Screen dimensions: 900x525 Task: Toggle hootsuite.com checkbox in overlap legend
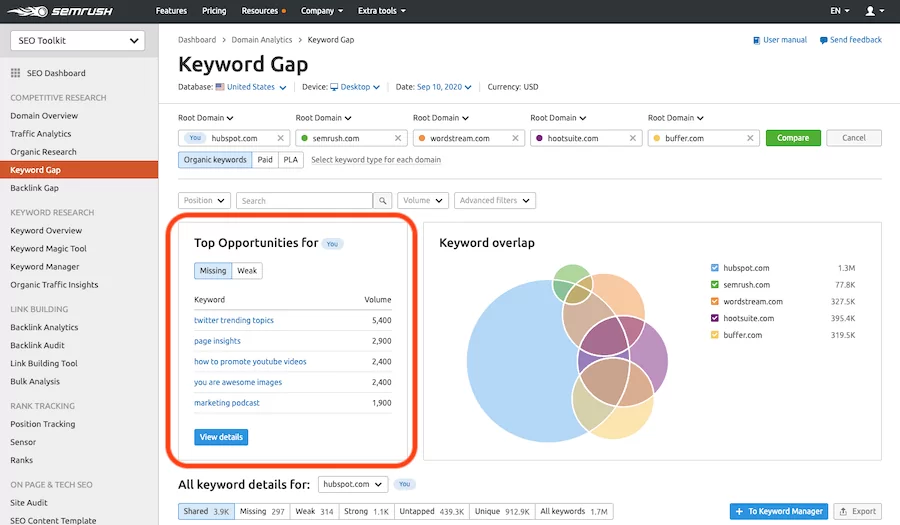715,318
